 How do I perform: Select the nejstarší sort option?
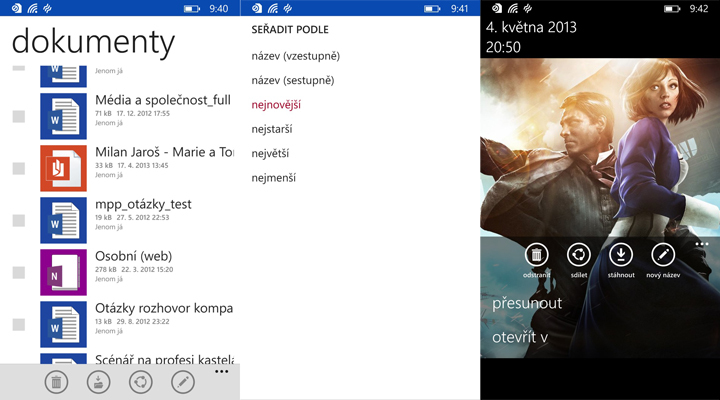click(x=272, y=129)
